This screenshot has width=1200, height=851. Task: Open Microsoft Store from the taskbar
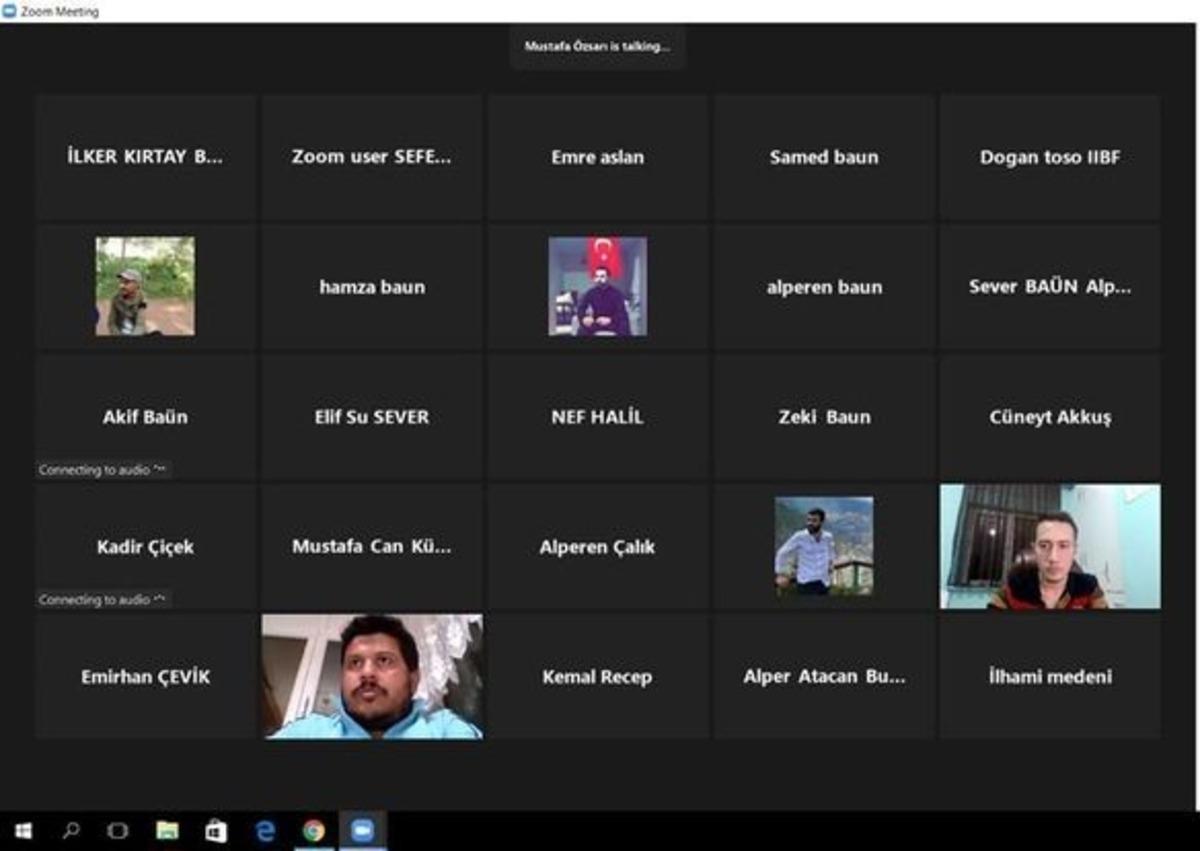click(216, 830)
